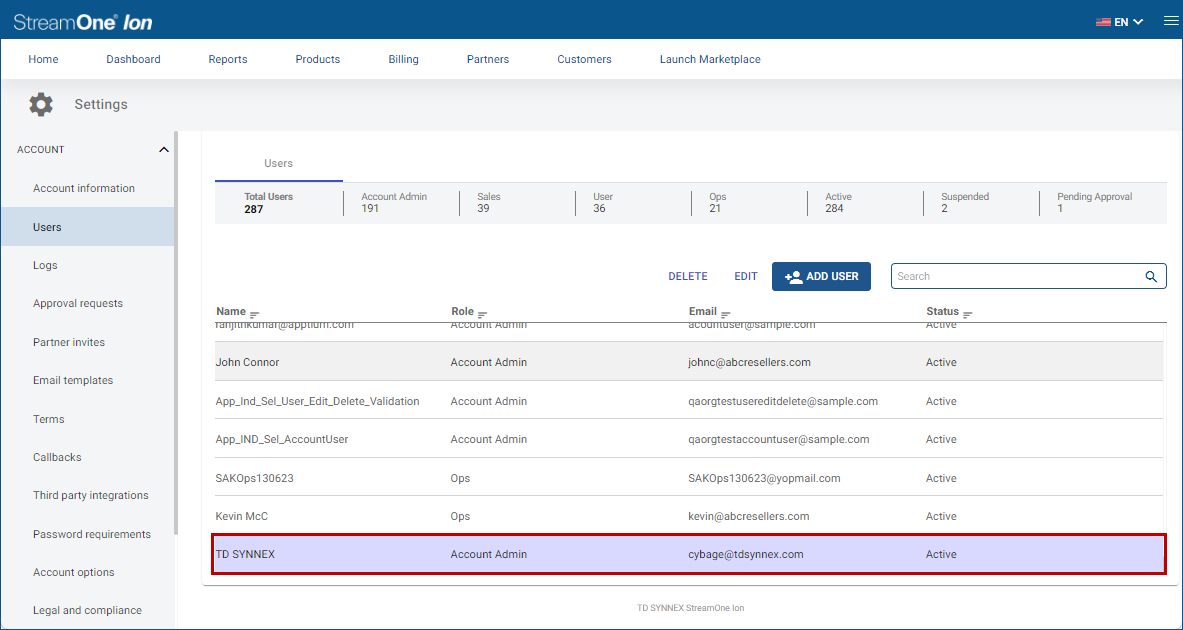Filter by Ops 21
Image resolution: width=1183 pixels, height=630 pixels.
click(x=717, y=202)
